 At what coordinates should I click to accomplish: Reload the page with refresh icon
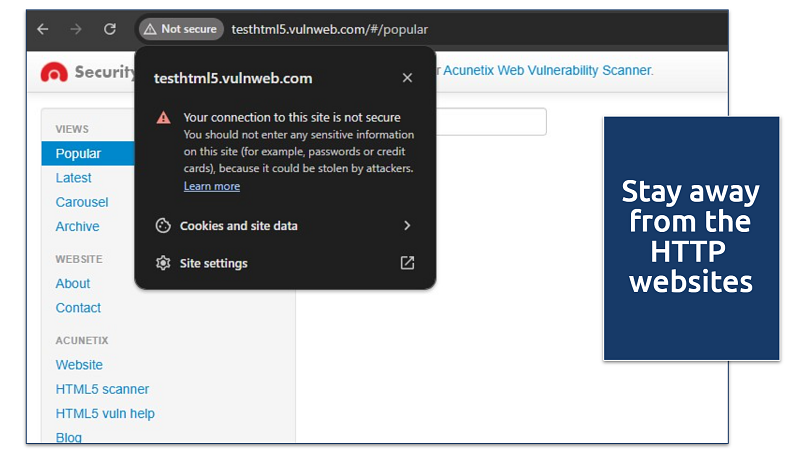[x=110, y=29]
